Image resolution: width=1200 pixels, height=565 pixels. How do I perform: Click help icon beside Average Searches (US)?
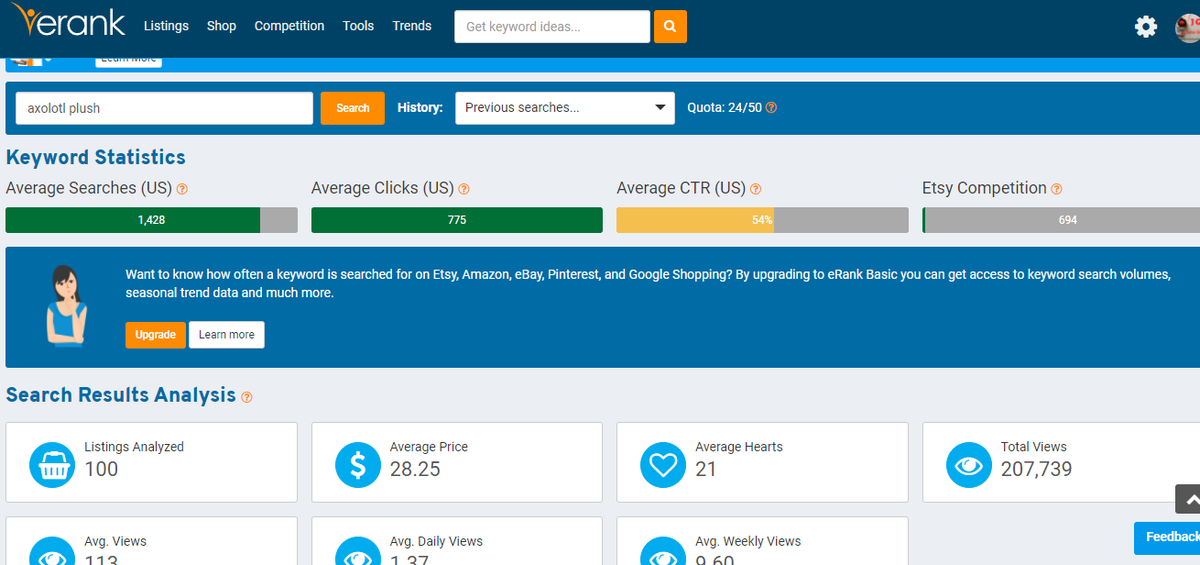(x=182, y=189)
